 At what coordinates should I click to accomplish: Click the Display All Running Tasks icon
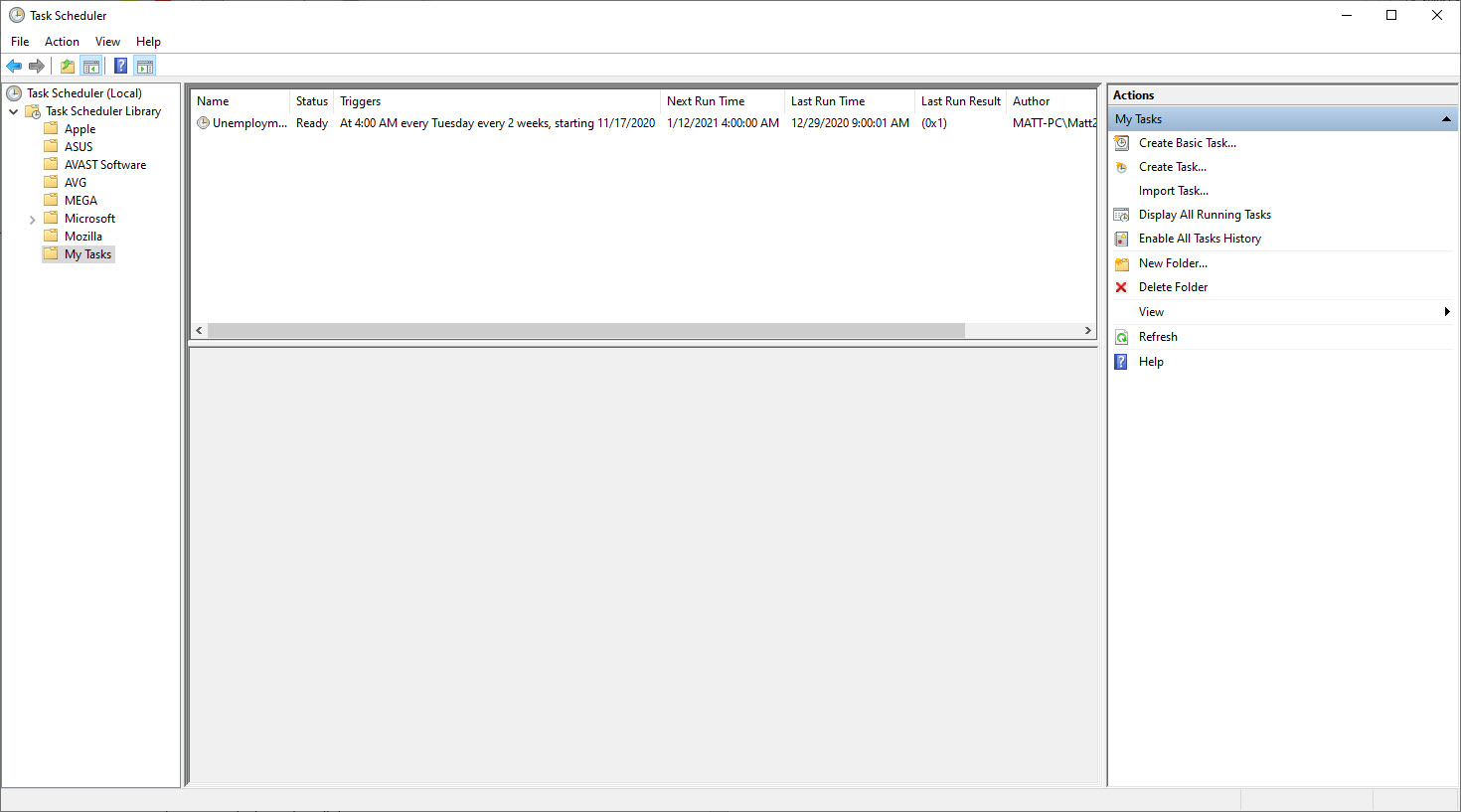point(1121,215)
